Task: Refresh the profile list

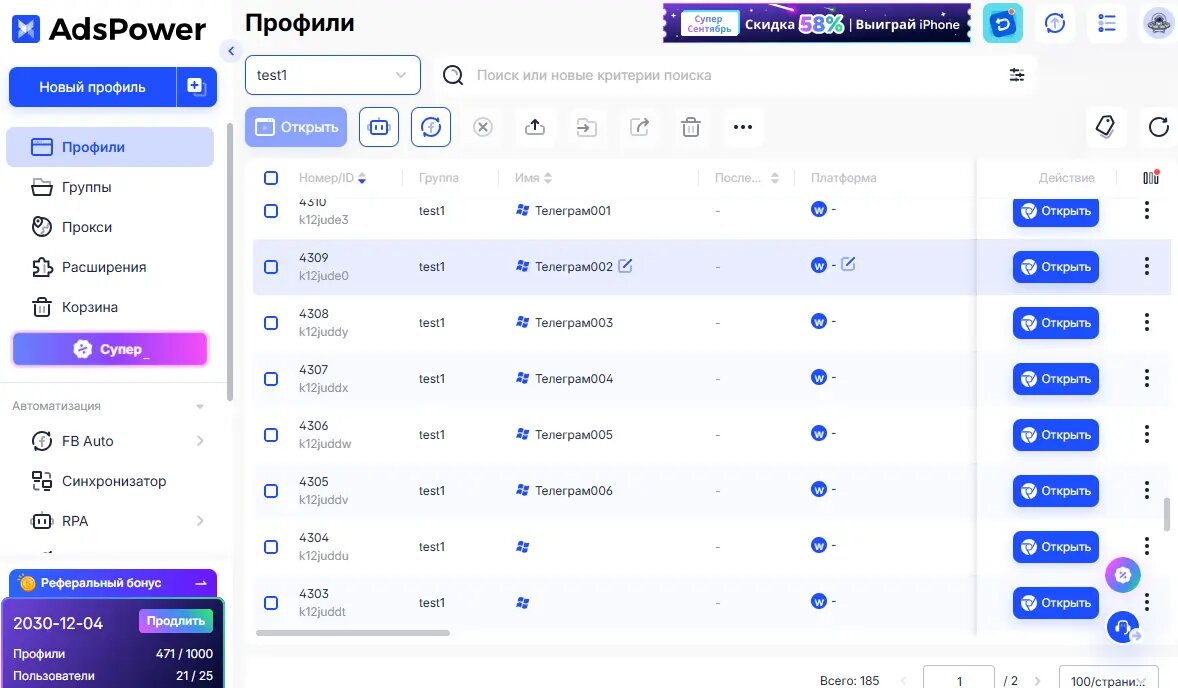Action: coord(1158,127)
